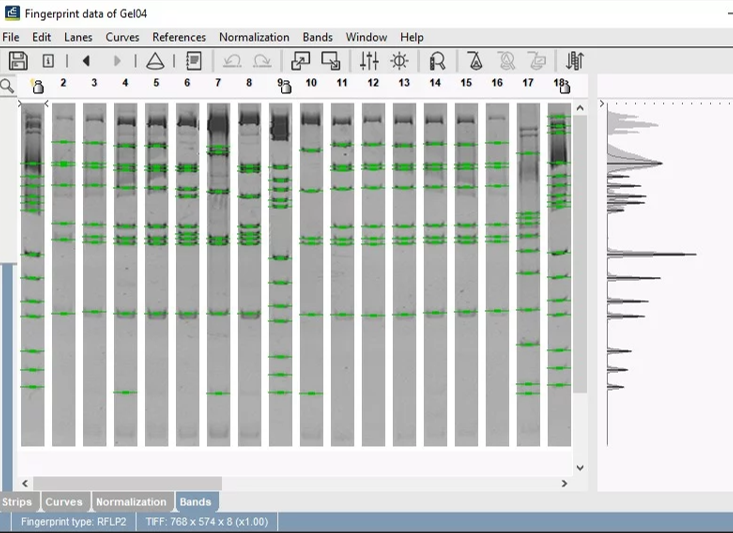
Task: Click the reference weight icon on lane 1
Action: pyautogui.click(x=37, y=86)
